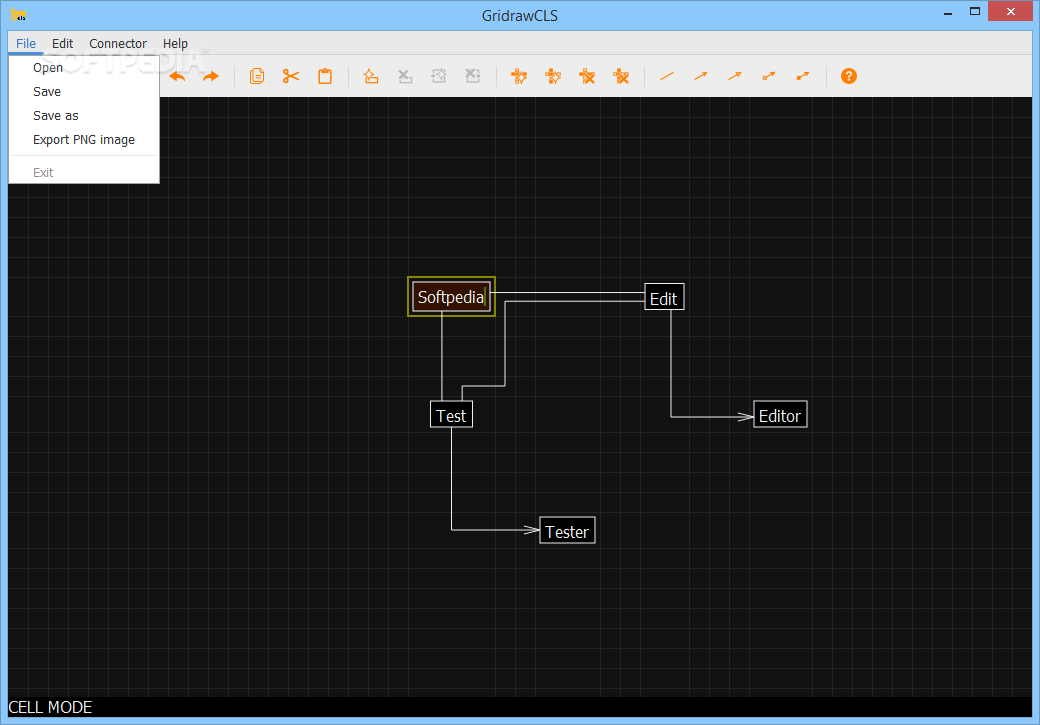Open help via question mark icon

tap(848, 76)
